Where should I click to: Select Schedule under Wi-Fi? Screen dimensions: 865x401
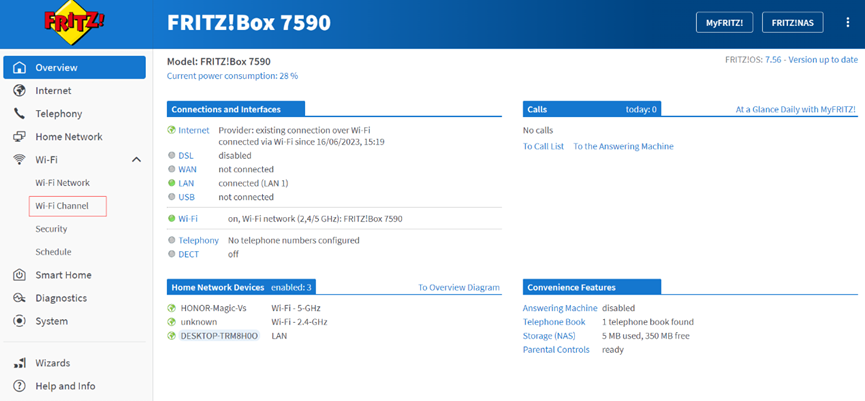point(54,252)
